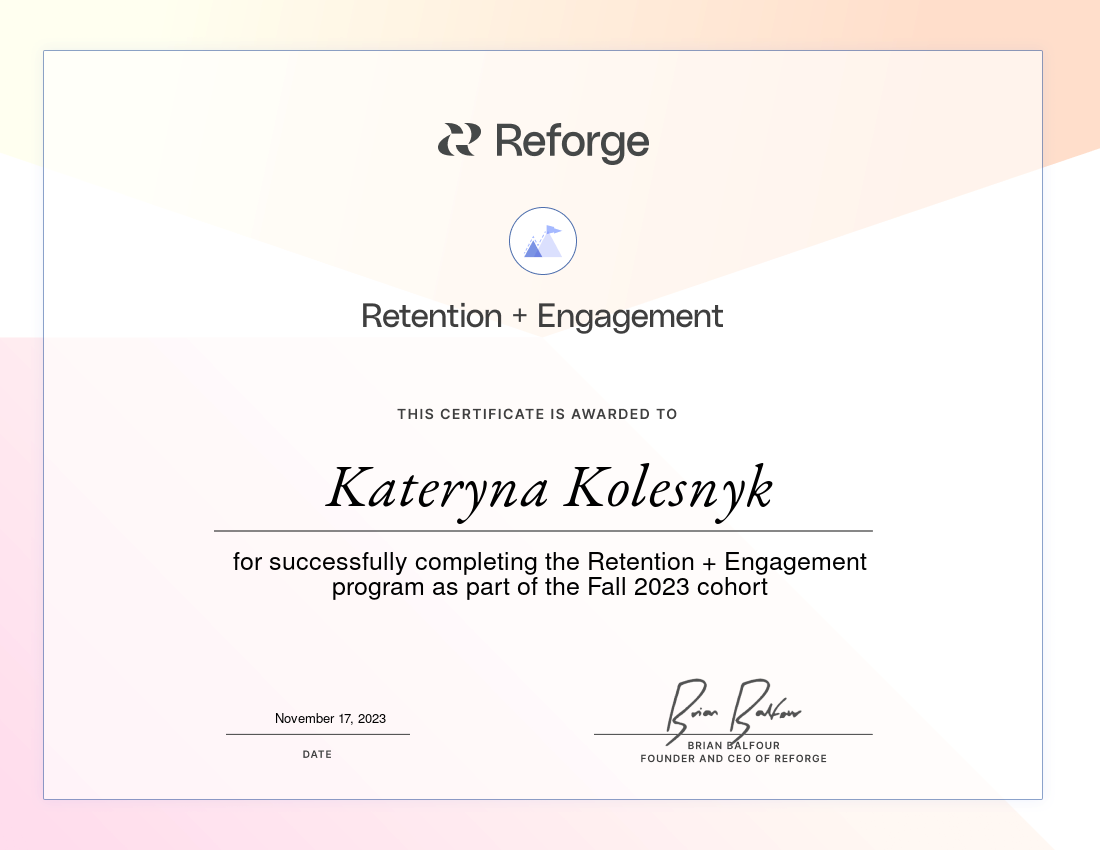Click the Retention + Engagement heading
The width and height of the screenshot is (1100, 850).
click(542, 316)
